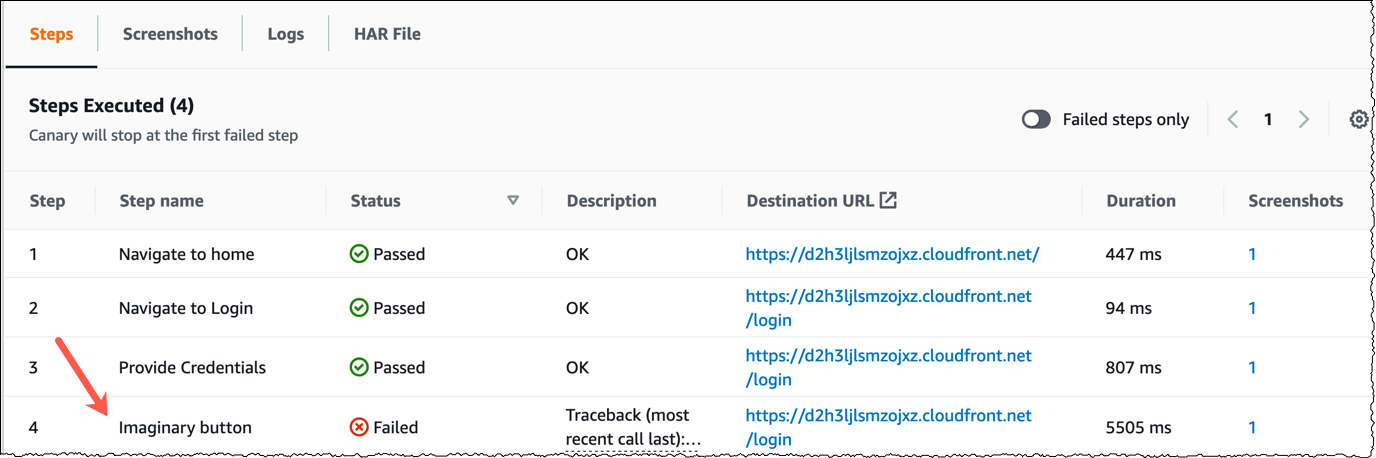Sort by Status using the triangle arrow
Screen dimensions: 1376x458
[x=513, y=200]
